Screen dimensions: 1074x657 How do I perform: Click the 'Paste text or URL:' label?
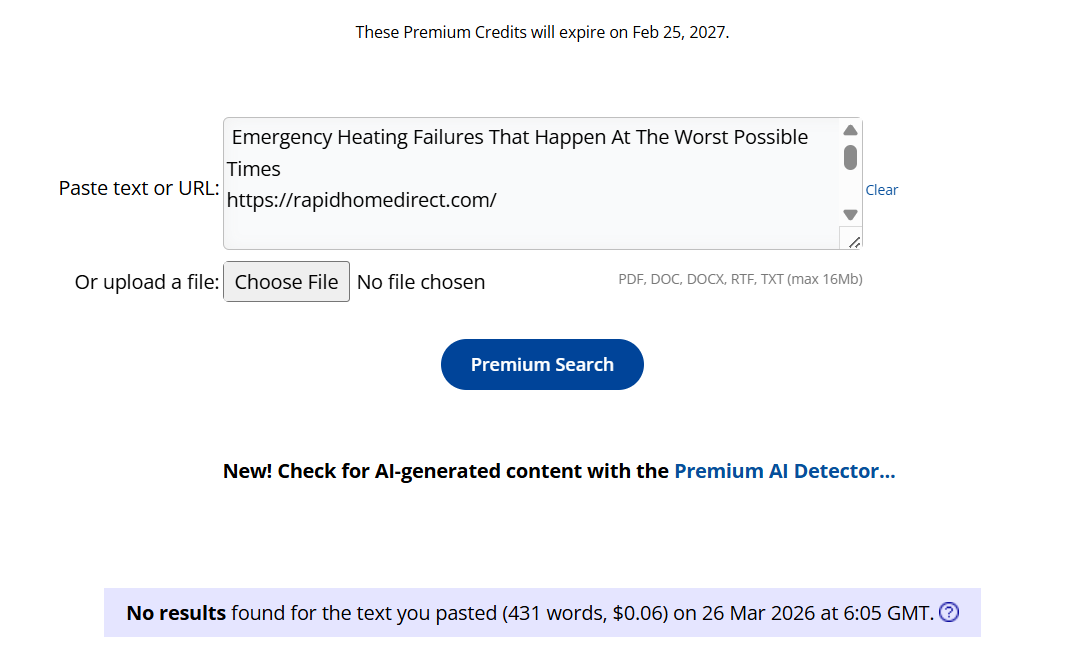pyautogui.click(x=139, y=188)
